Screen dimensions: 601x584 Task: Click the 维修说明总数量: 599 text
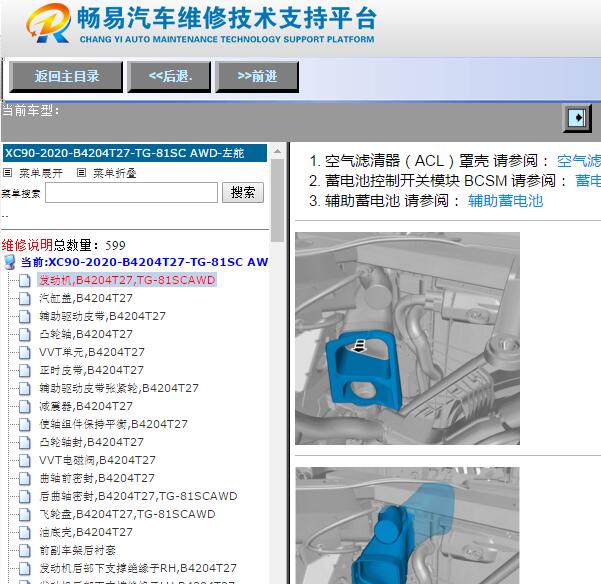(63, 245)
